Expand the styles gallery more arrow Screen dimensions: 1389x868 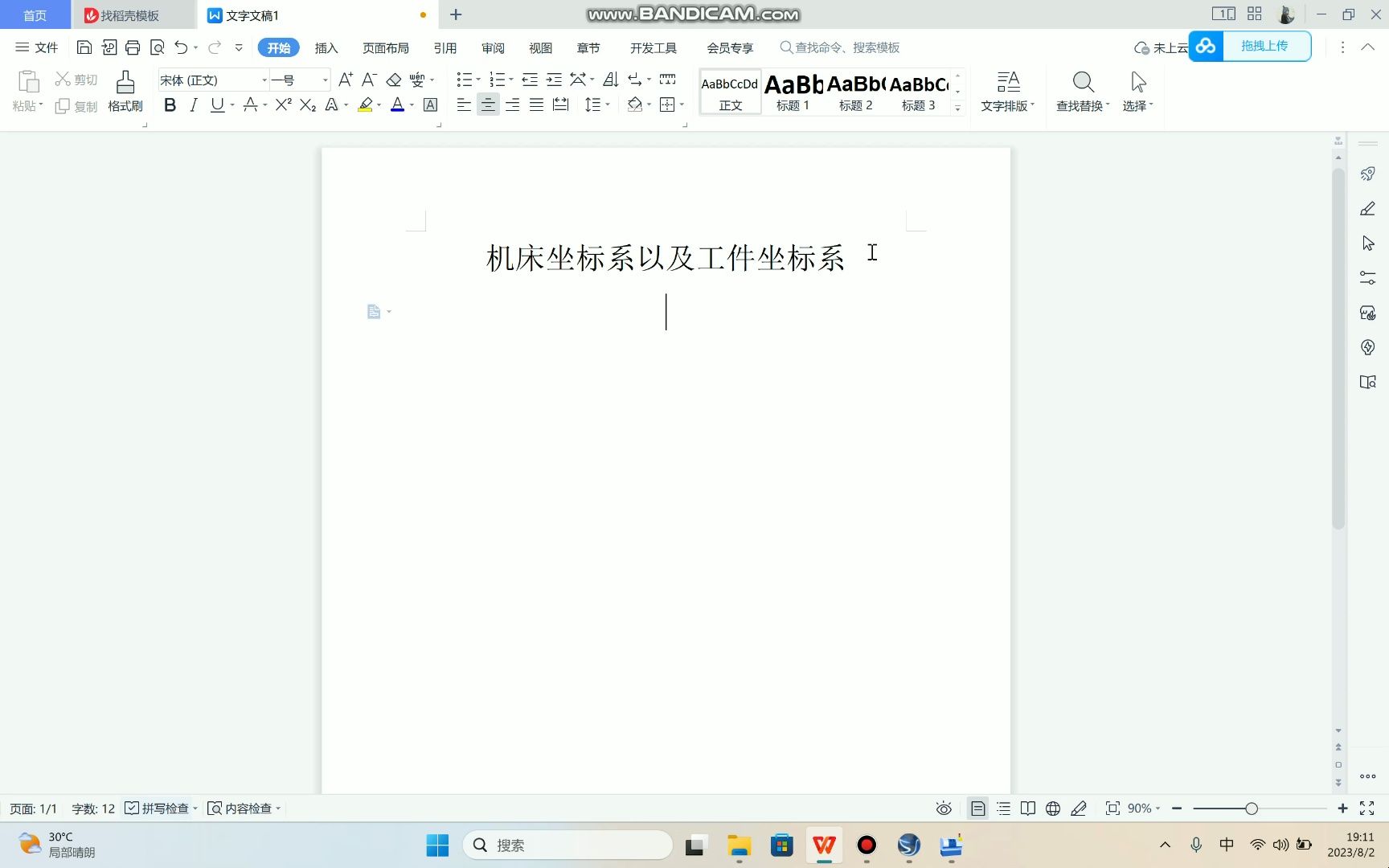point(957,108)
